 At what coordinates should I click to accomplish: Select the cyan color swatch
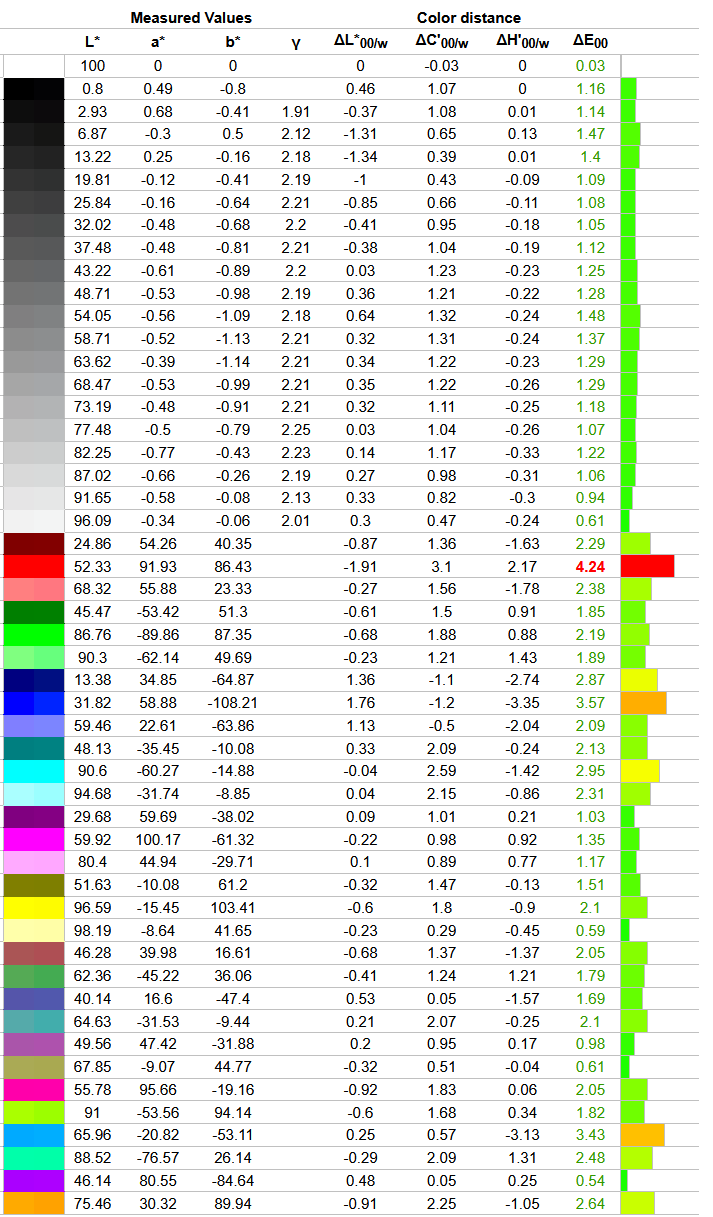coord(34,771)
